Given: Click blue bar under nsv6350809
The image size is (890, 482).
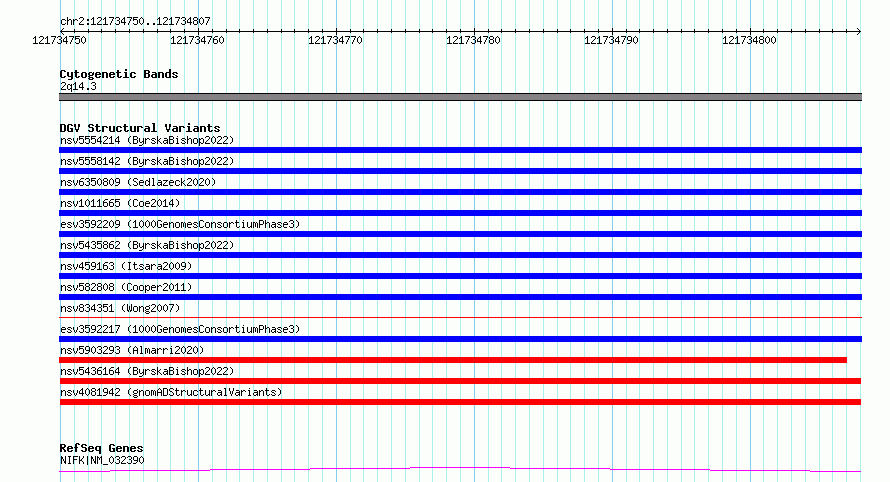Looking at the screenshot, I should point(460,192).
